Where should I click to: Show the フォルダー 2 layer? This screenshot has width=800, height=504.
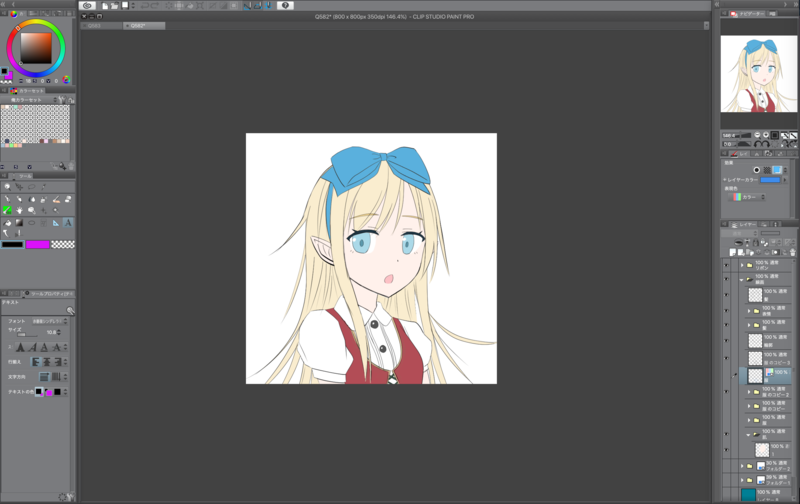pos(726,466)
